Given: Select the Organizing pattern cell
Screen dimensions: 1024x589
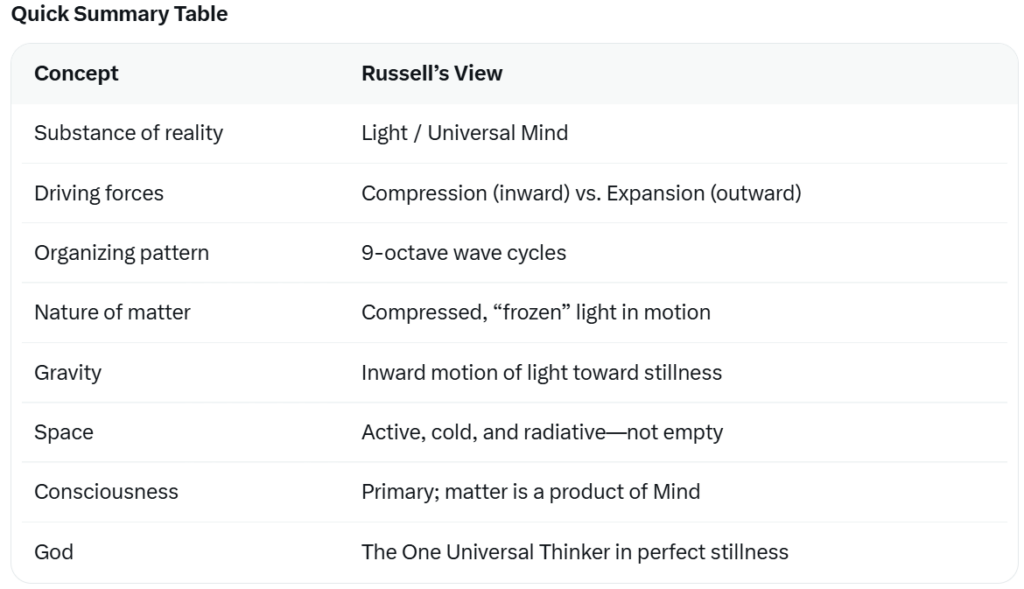Looking at the screenshot, I should click(121, 253).
